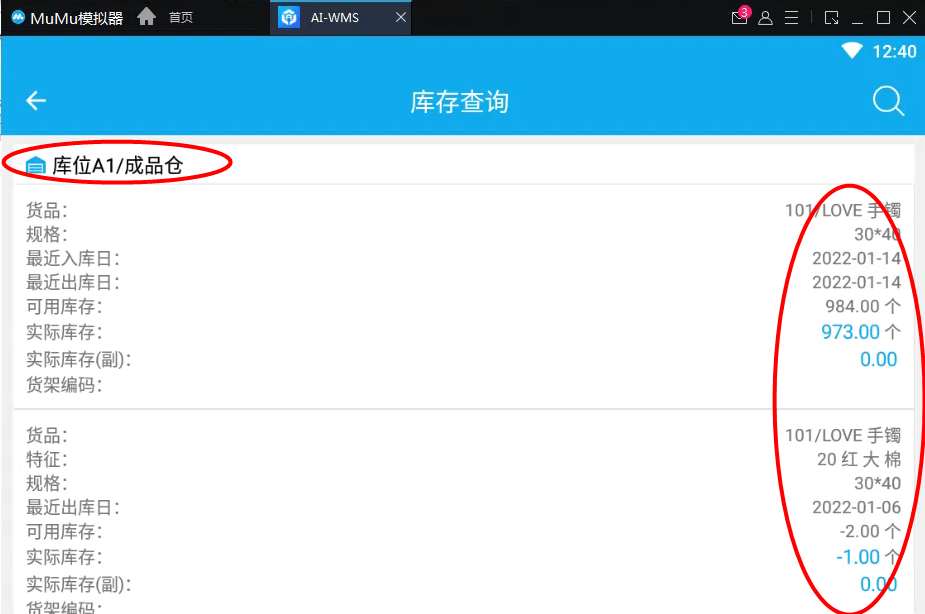Open MuMu mail notifications icon
The height and width of the screenshot is (614, 925).
click(740, 17)
